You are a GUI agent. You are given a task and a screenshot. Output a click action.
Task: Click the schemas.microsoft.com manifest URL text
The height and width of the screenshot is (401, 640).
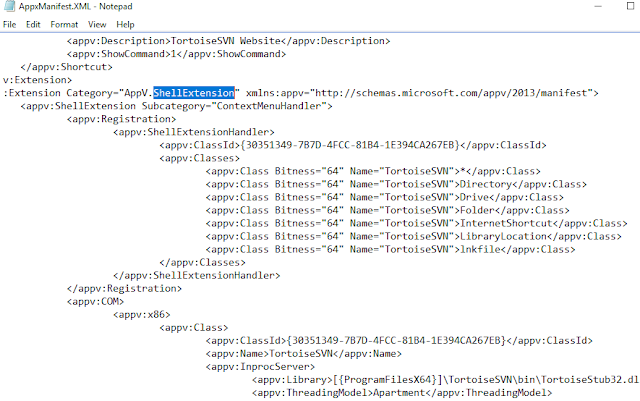pyautogui.click(x=451, y=93)
